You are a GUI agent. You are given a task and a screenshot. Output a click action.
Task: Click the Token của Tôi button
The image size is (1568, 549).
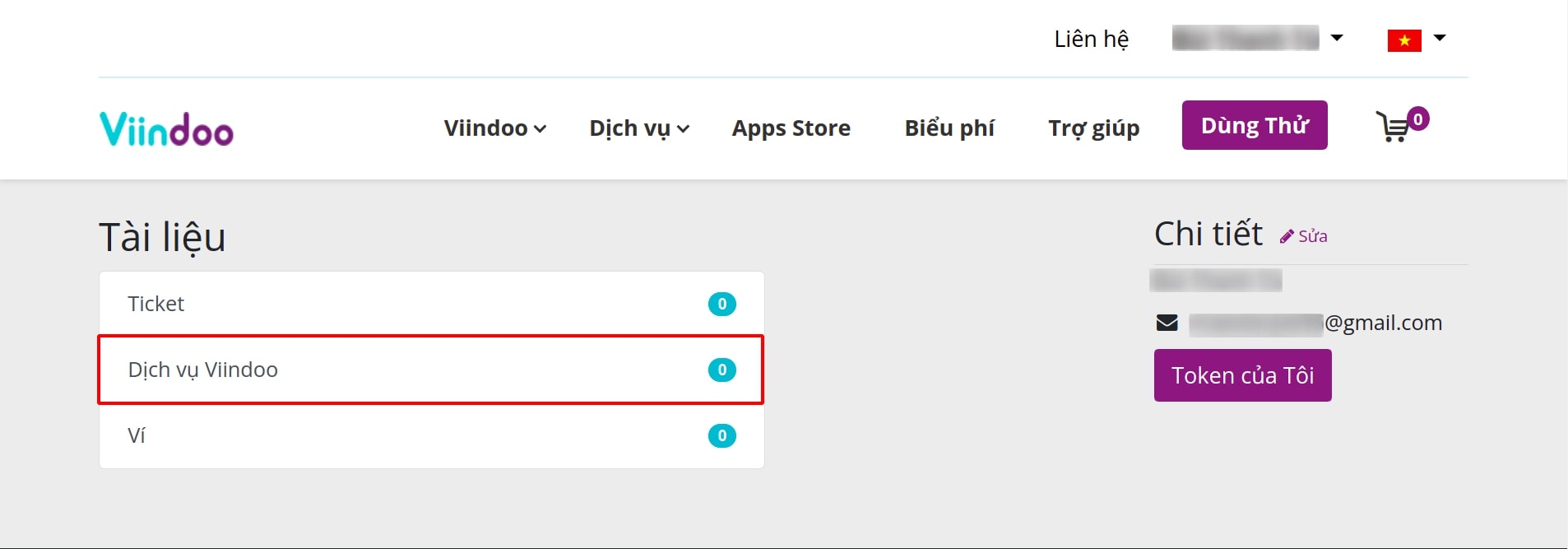click(1242, 375)
